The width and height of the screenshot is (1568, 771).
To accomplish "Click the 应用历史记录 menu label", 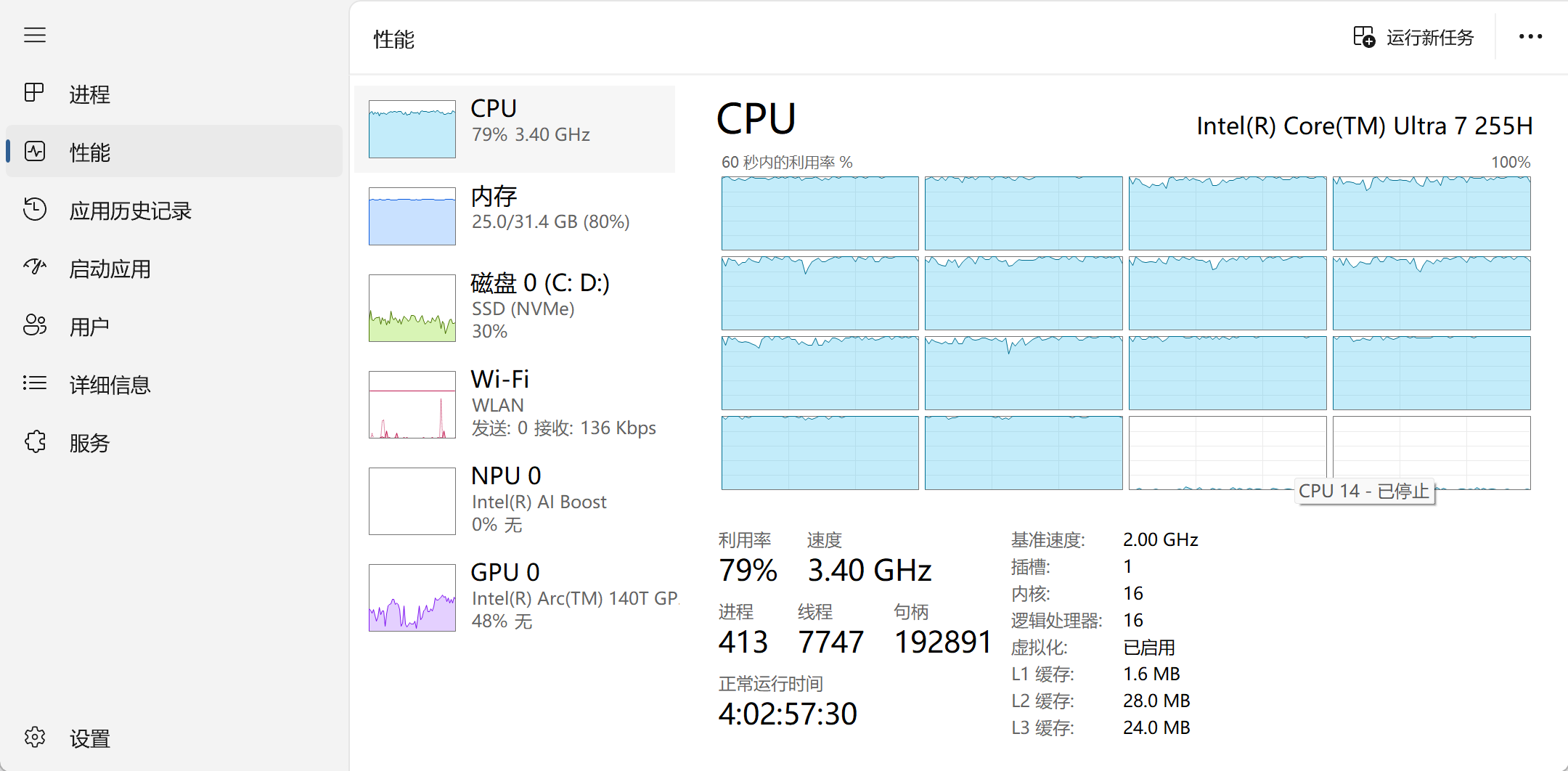I will [x=131, y=211].
